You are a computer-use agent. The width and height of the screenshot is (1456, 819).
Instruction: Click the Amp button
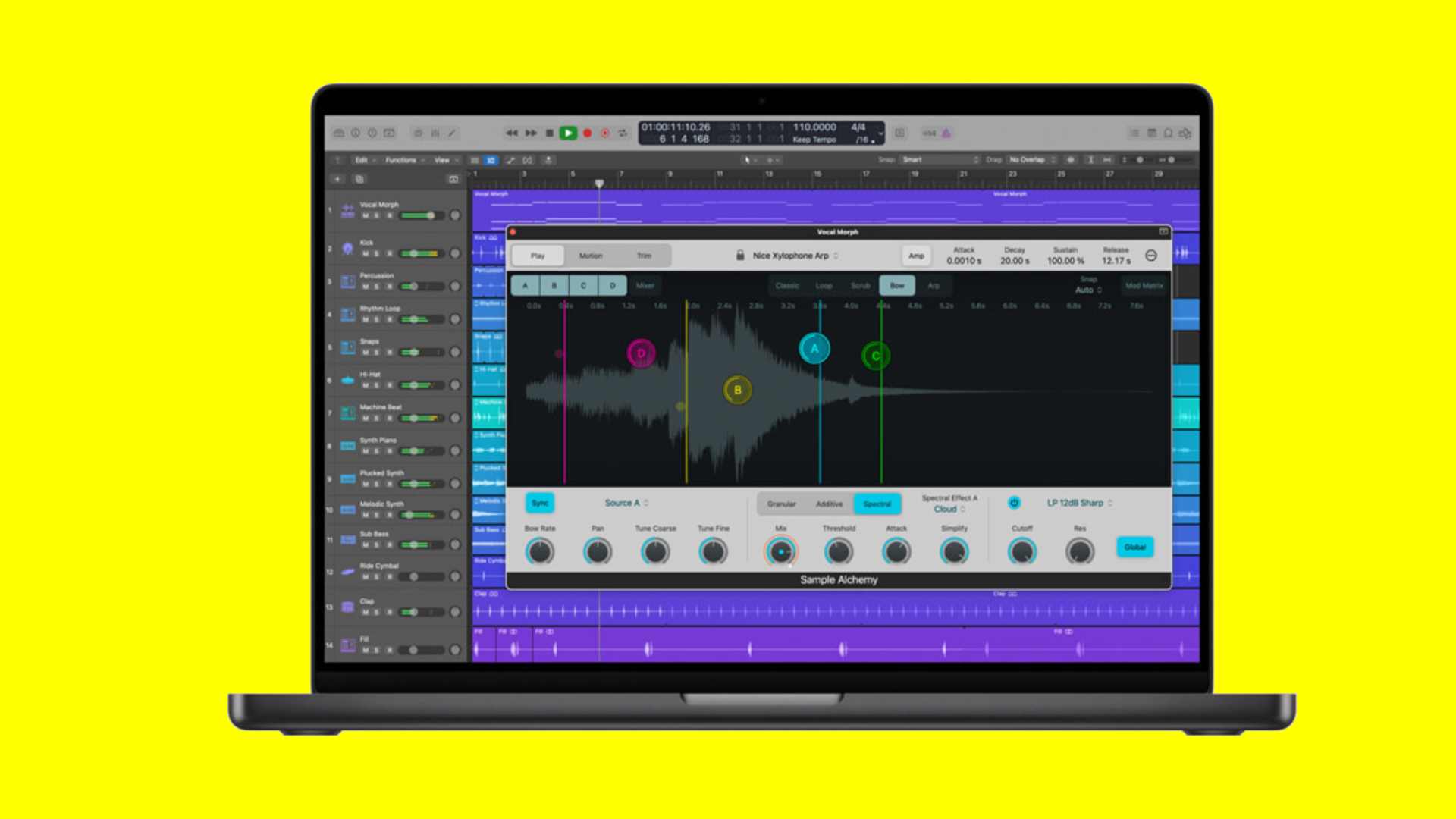point(916,256)
